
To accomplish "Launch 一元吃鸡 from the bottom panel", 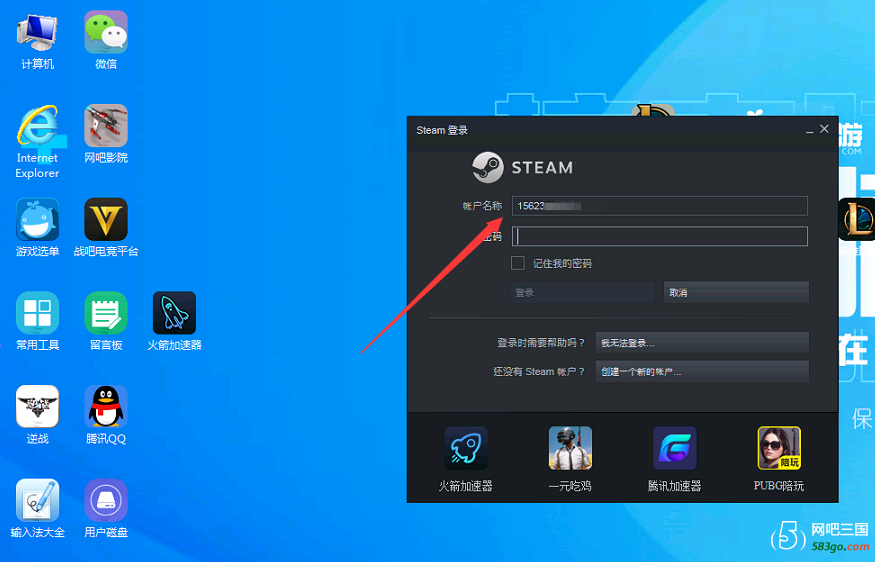I will (570, 448).
